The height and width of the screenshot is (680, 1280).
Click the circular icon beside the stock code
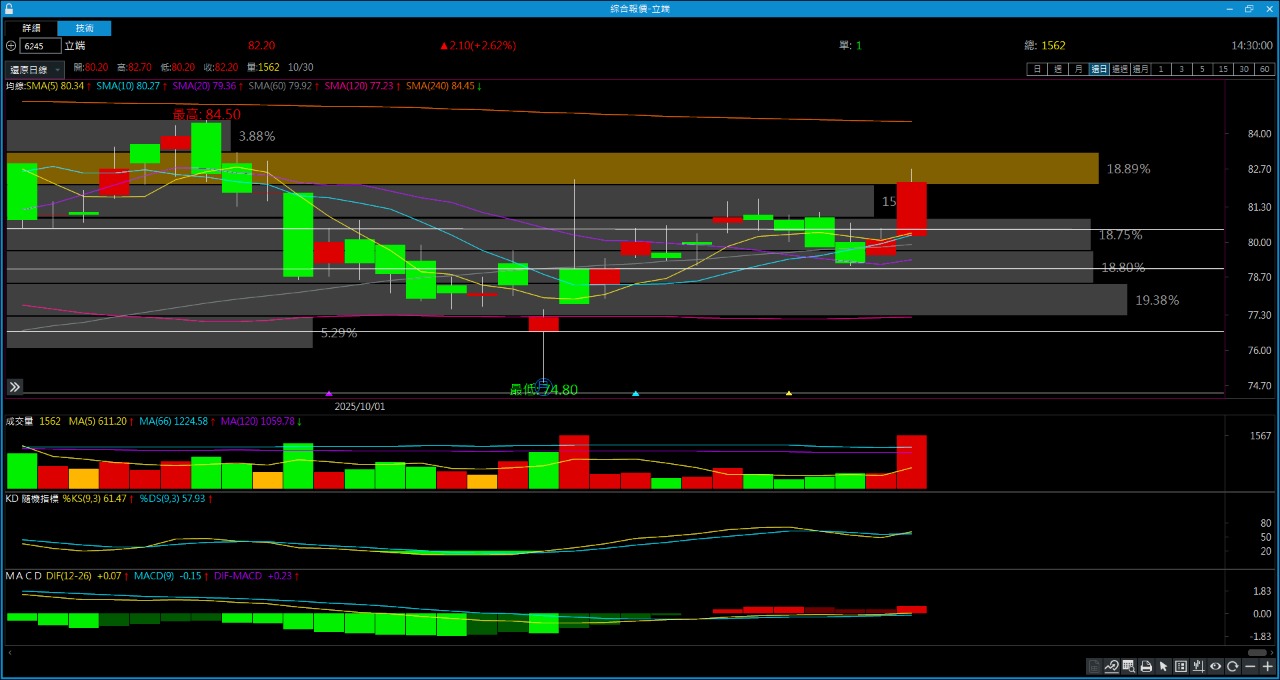coord(11,46)
